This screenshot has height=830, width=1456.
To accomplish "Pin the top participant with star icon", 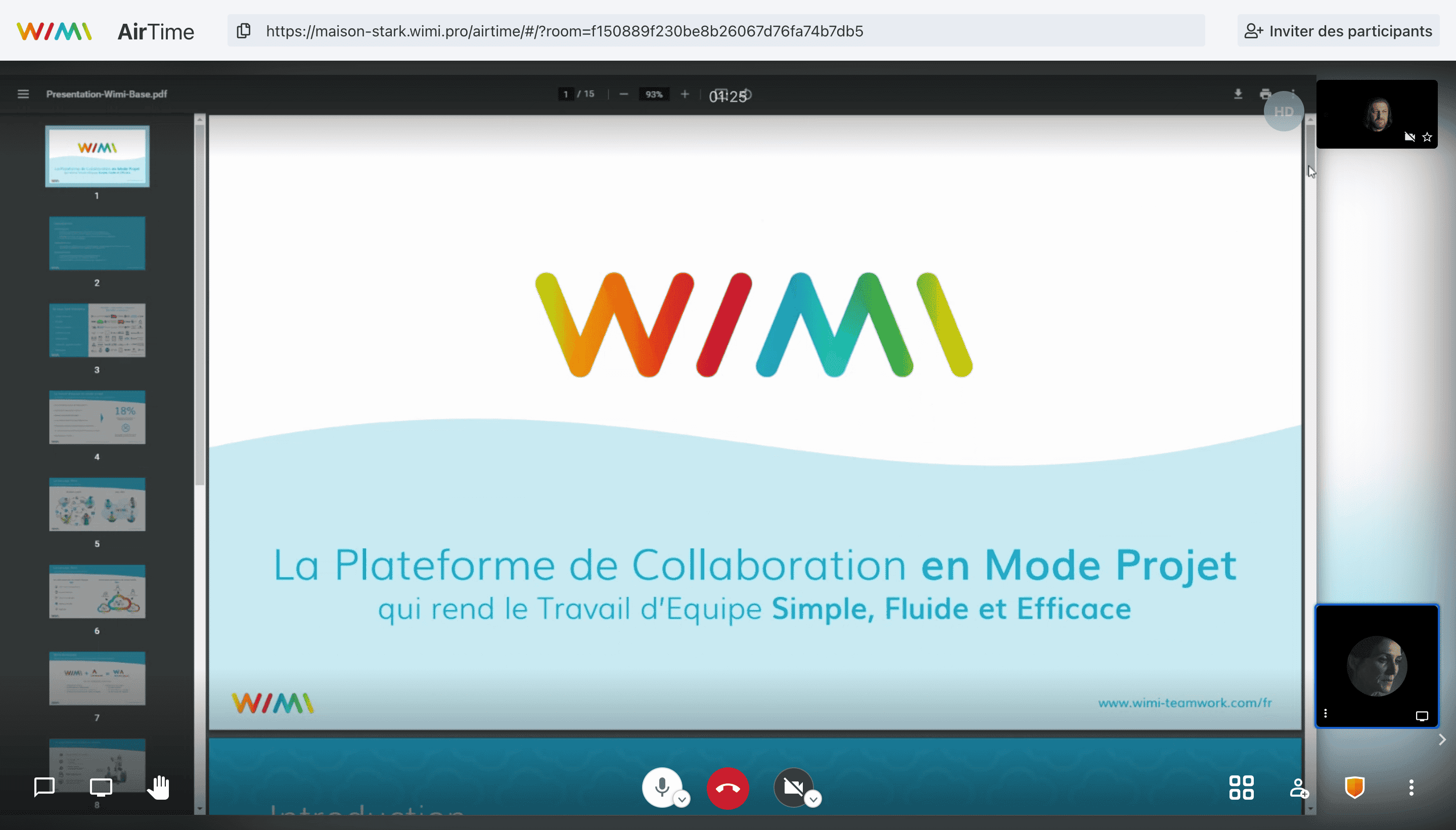I will pyautogui.click(x=1427, y=137).
